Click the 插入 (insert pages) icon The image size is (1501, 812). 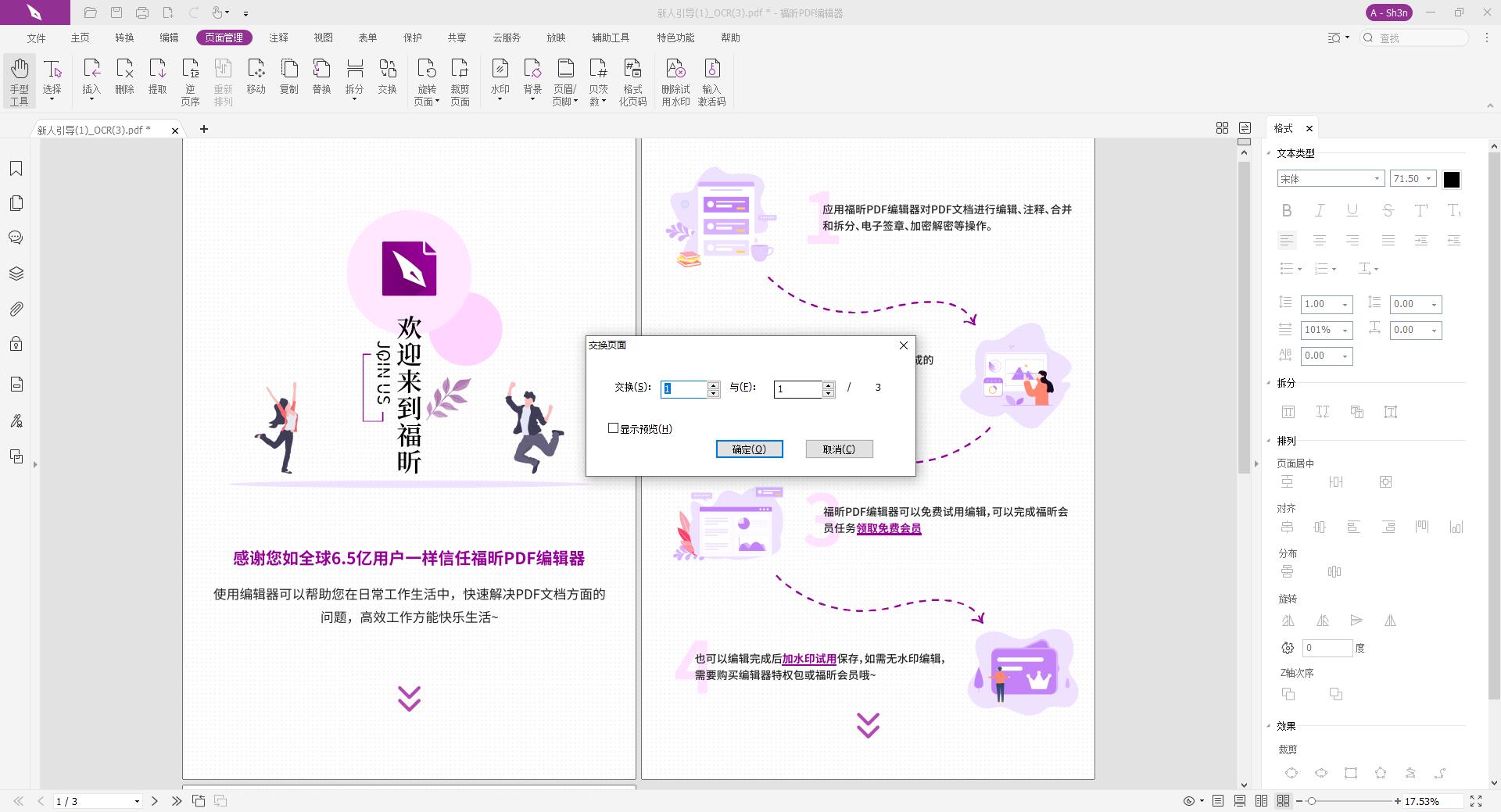coord(91,75)
